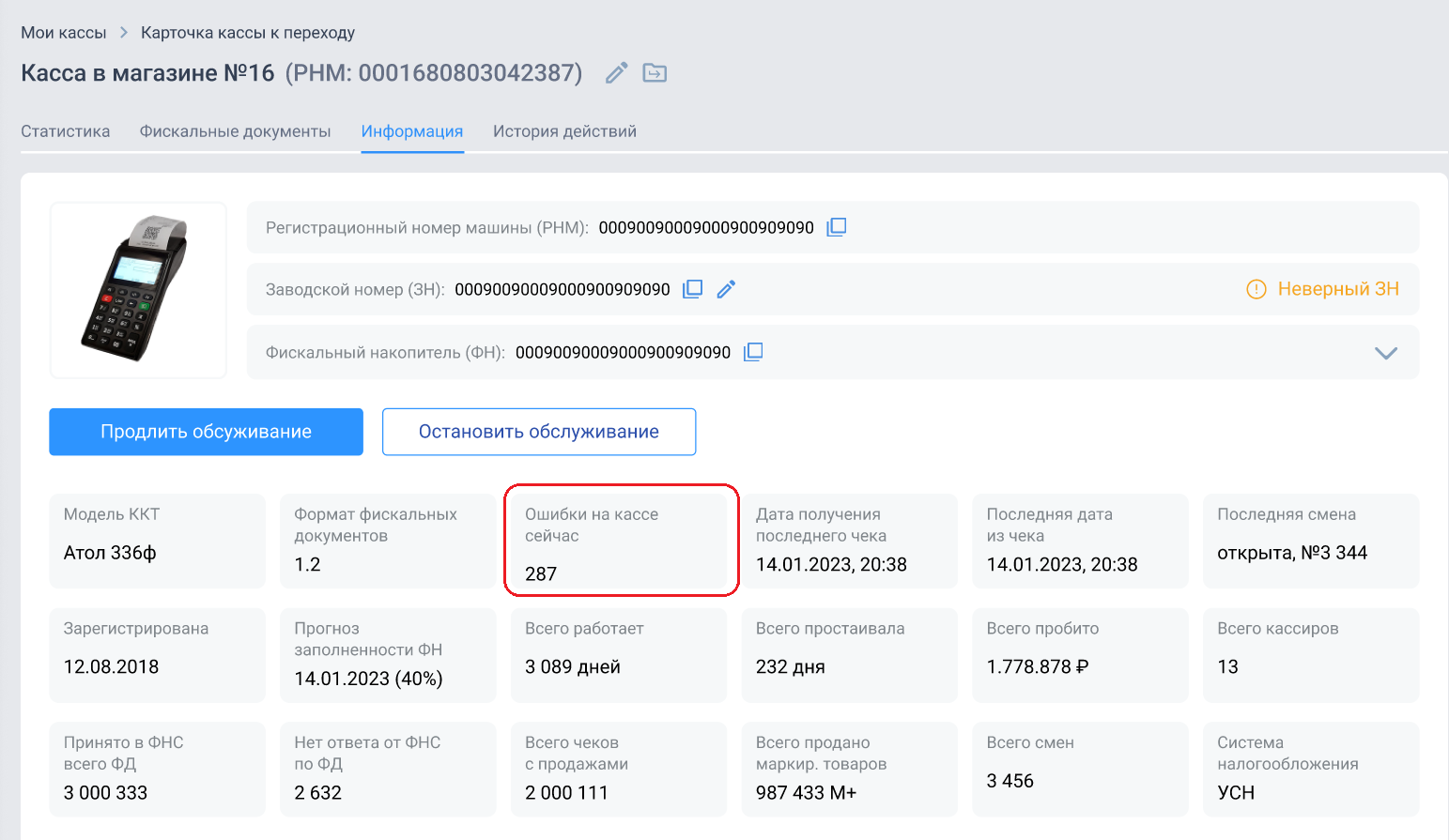Copy the fiscal drive number (ФН)

point(753,352)
